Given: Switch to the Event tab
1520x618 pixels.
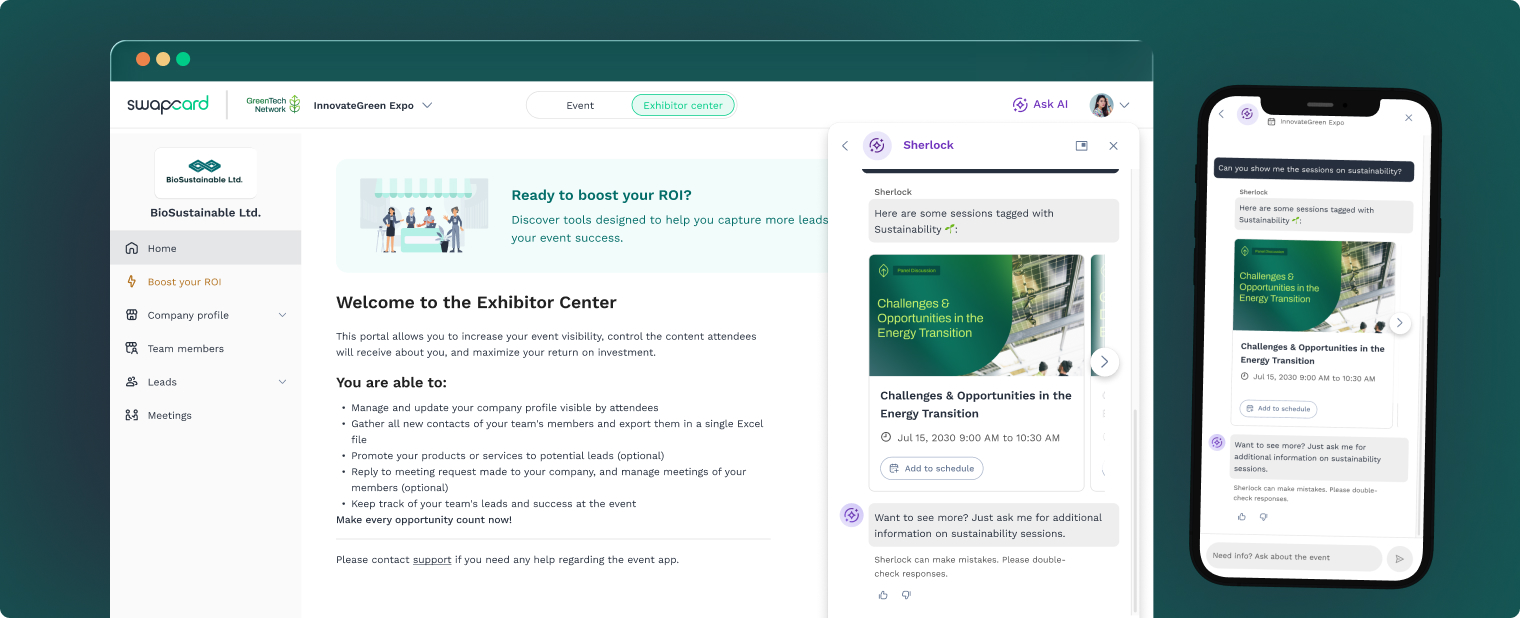Looking at the screenshot, I should [580, 105].
